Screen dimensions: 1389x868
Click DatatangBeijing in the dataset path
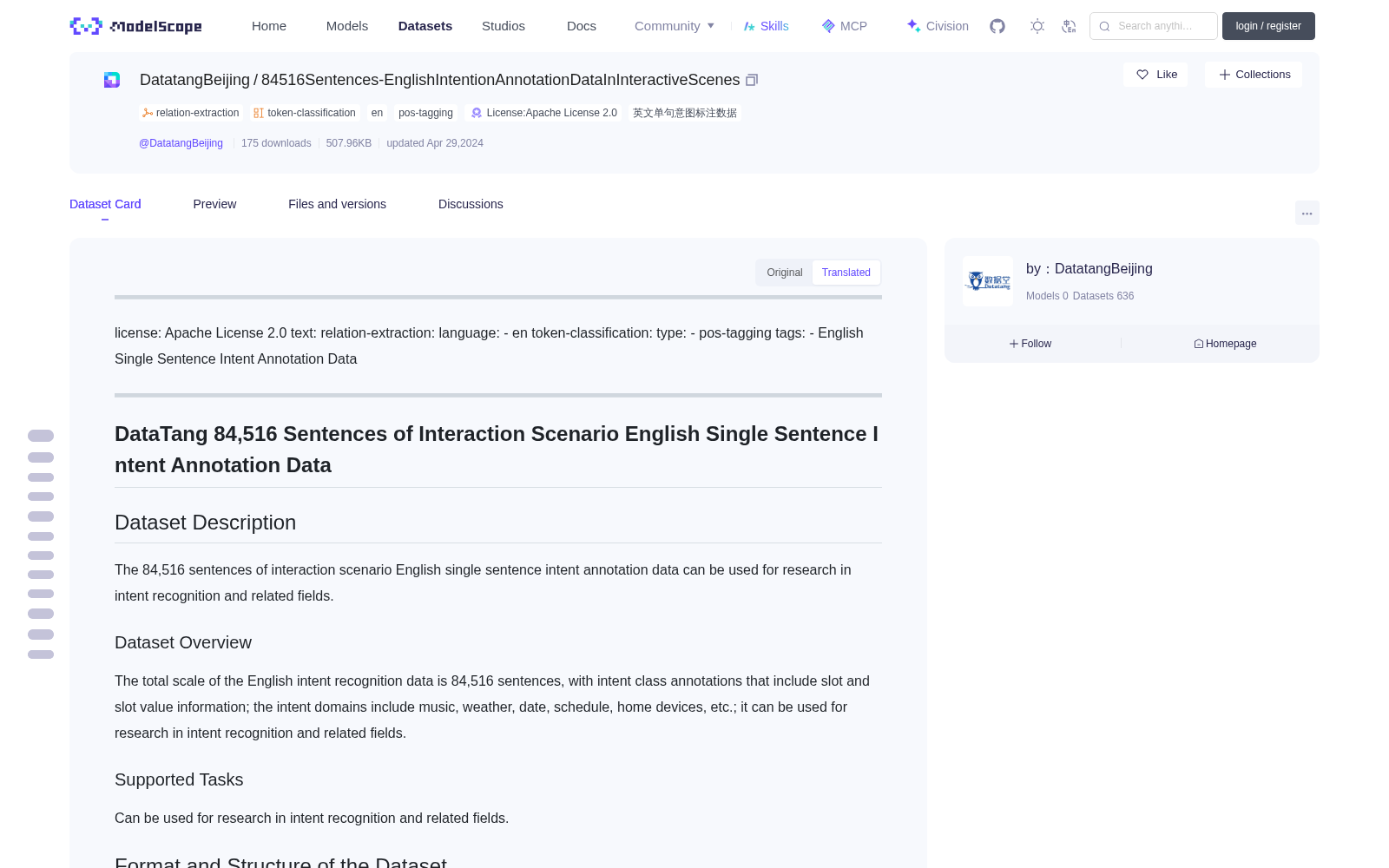tap(194, 80)
